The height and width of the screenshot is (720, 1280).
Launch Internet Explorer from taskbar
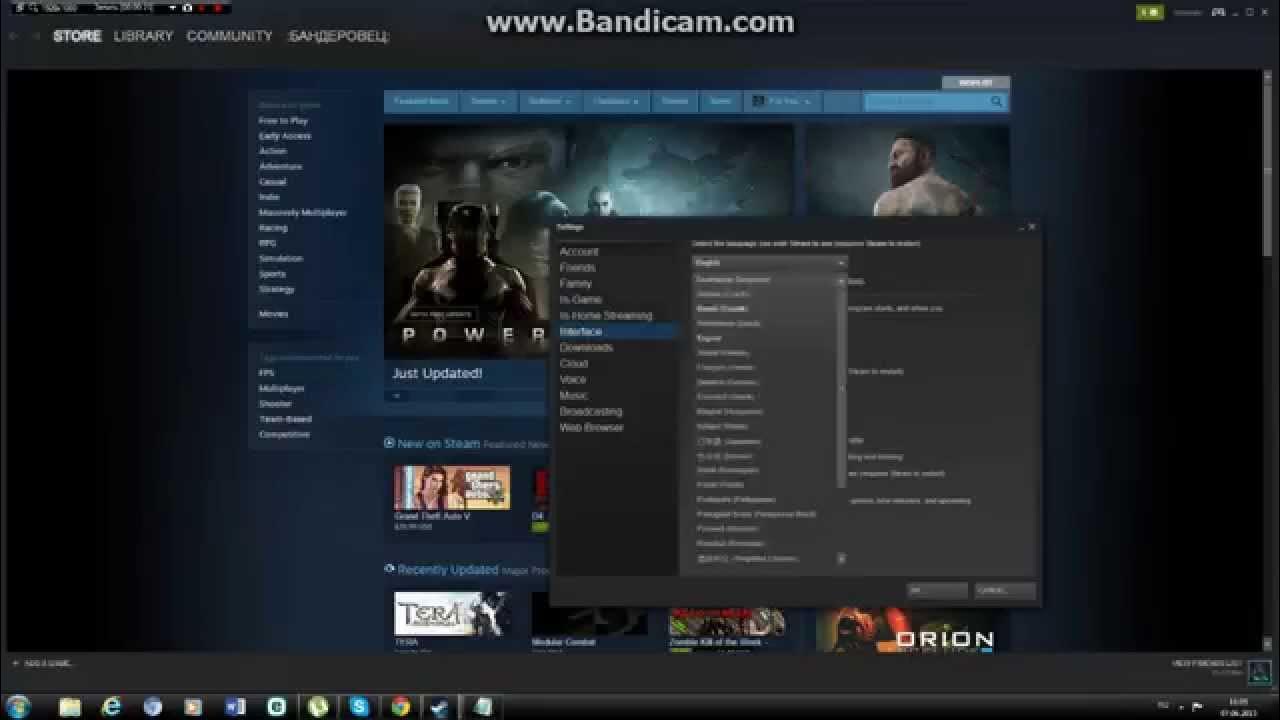(x=112, y=707)
